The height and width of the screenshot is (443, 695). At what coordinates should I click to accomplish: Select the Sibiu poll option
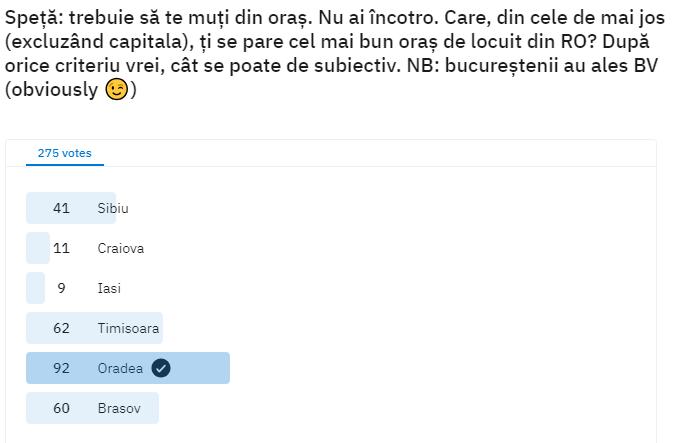[113, 208]
